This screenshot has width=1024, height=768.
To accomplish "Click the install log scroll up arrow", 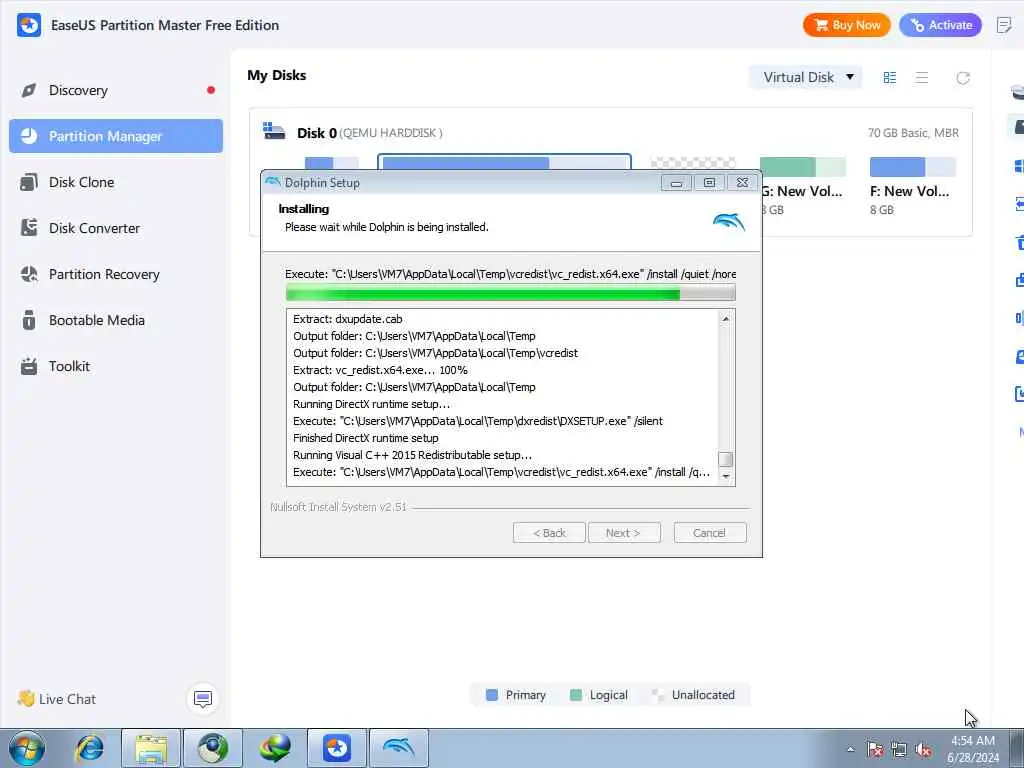I will click(x=726, y=319).
